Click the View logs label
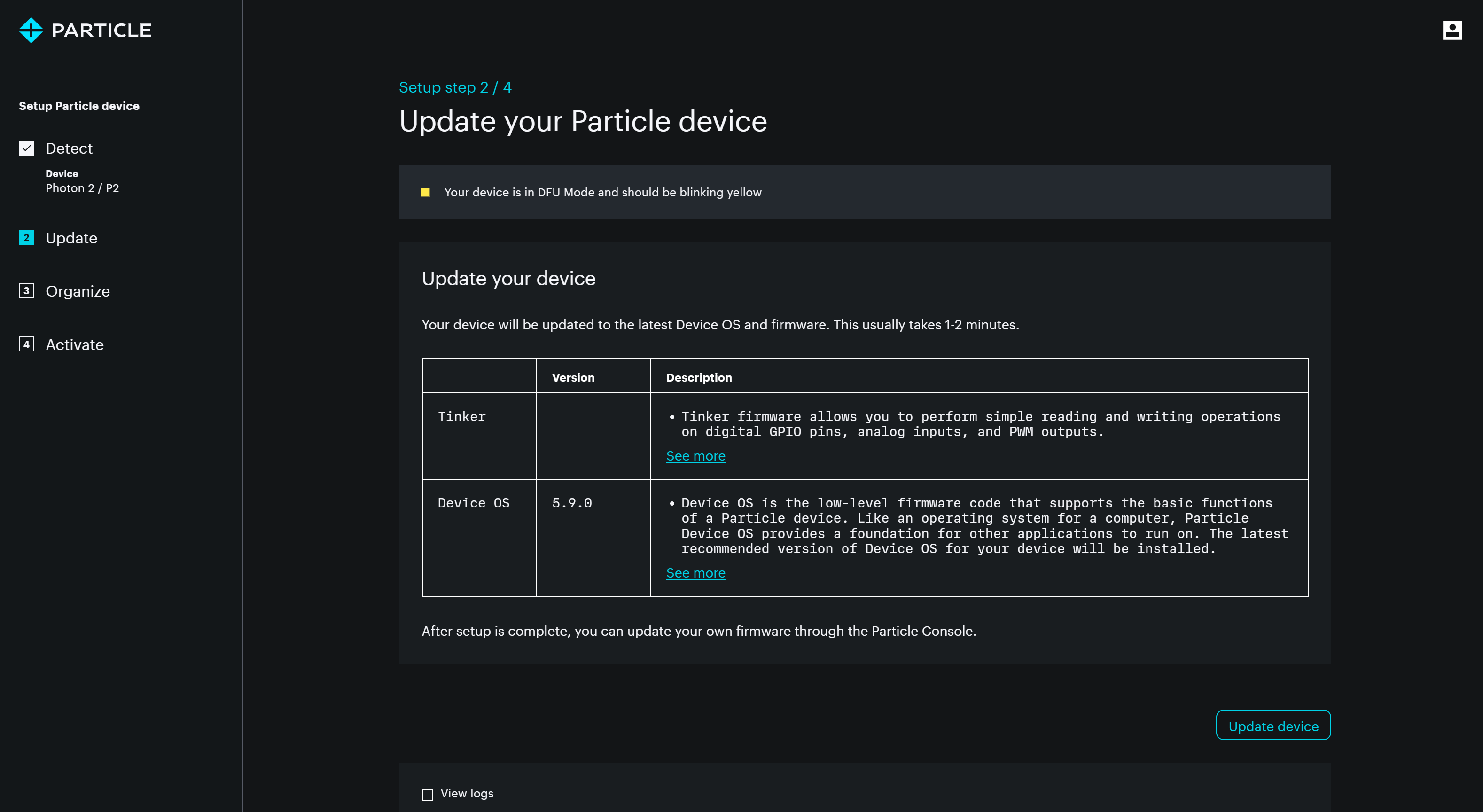 pyautogui.click(x=467, y=794)
